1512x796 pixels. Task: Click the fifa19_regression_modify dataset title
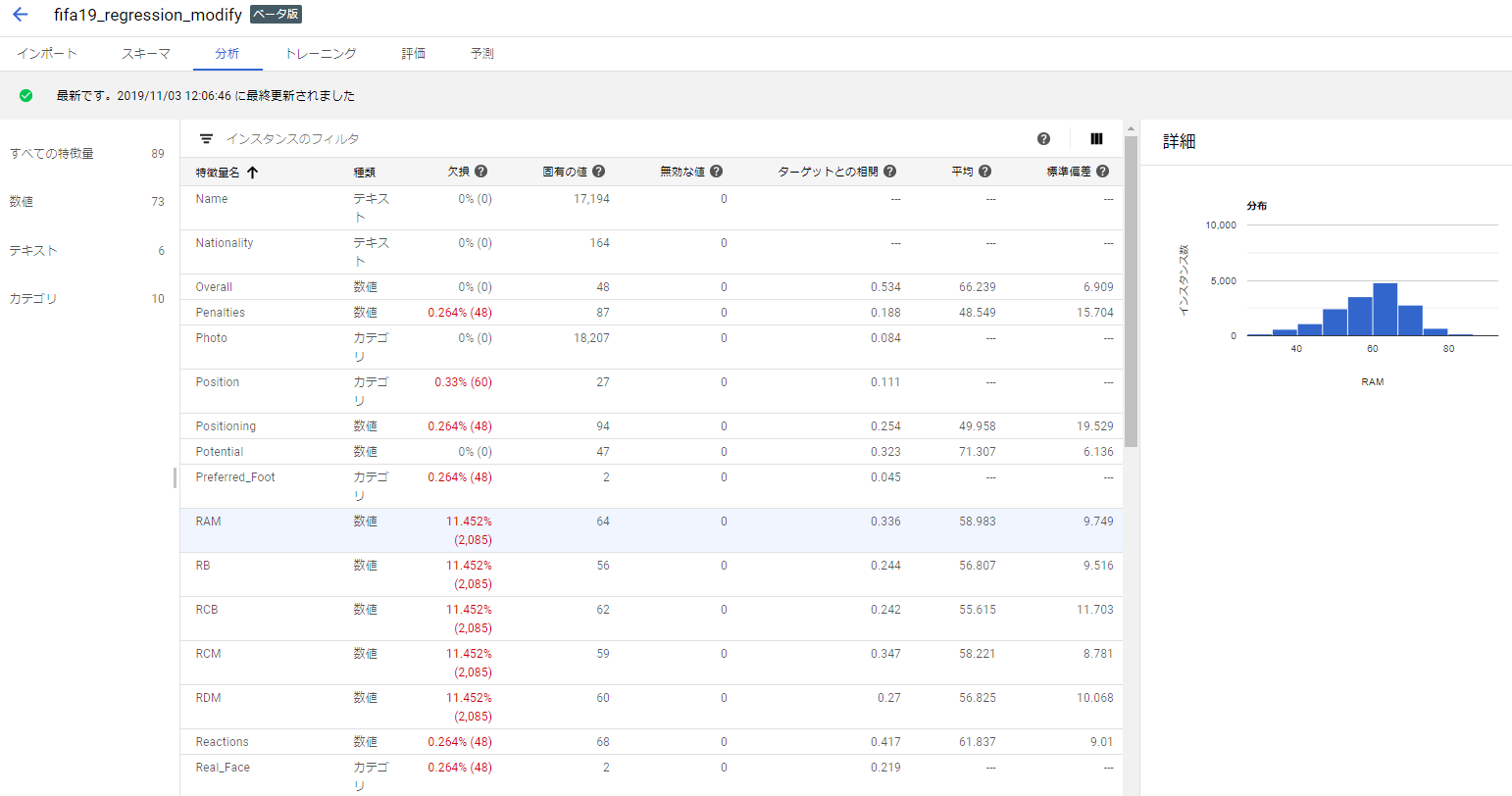pyautogui.click(x=148, y=15)
